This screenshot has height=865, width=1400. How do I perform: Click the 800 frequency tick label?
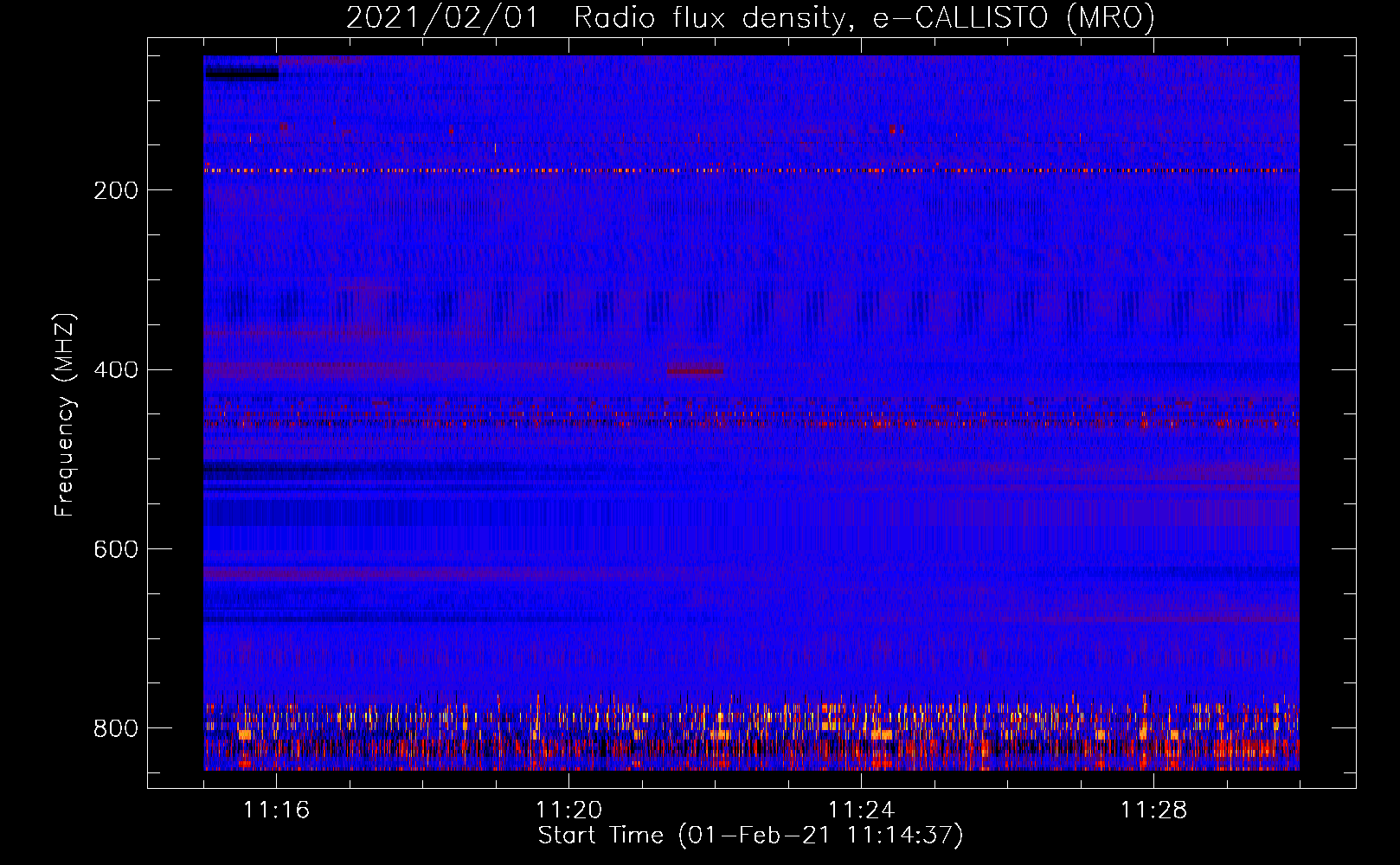click(x=116, y=728)
